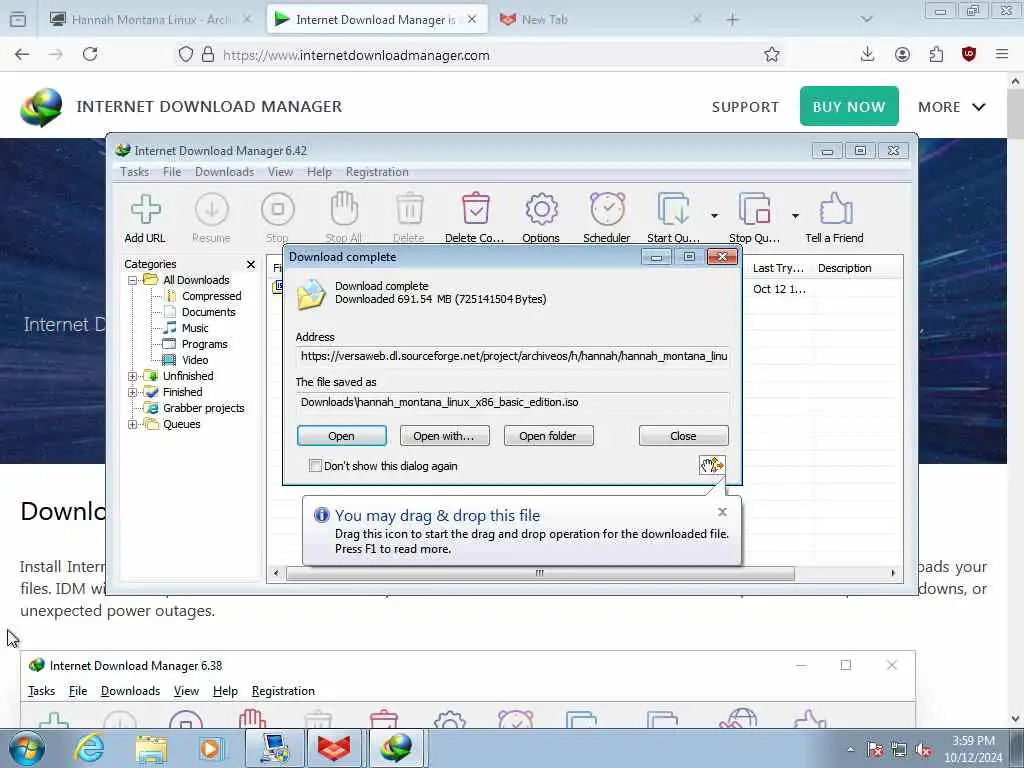Screen dimensions: 1024x768
Task: Open the Windows Start button
Action: tap(27, 748)
